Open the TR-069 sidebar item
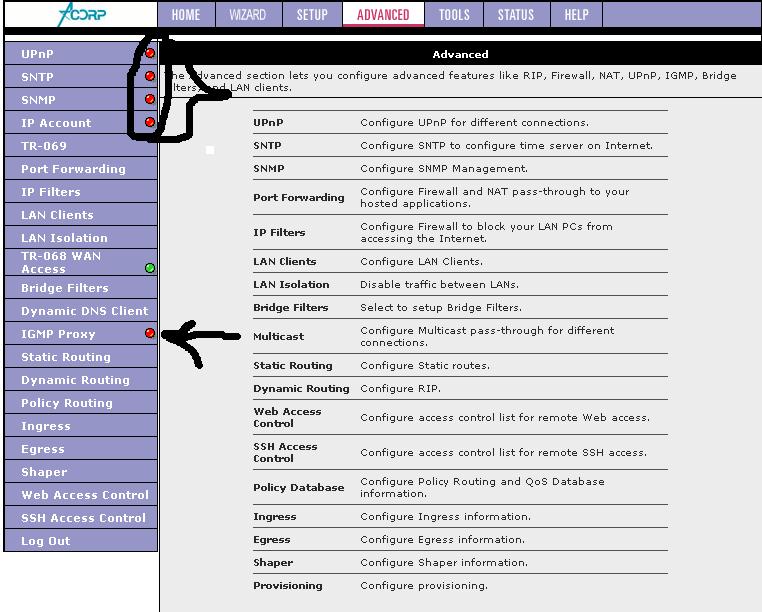Viewport: 762px width, 612px height. point(44,146)
